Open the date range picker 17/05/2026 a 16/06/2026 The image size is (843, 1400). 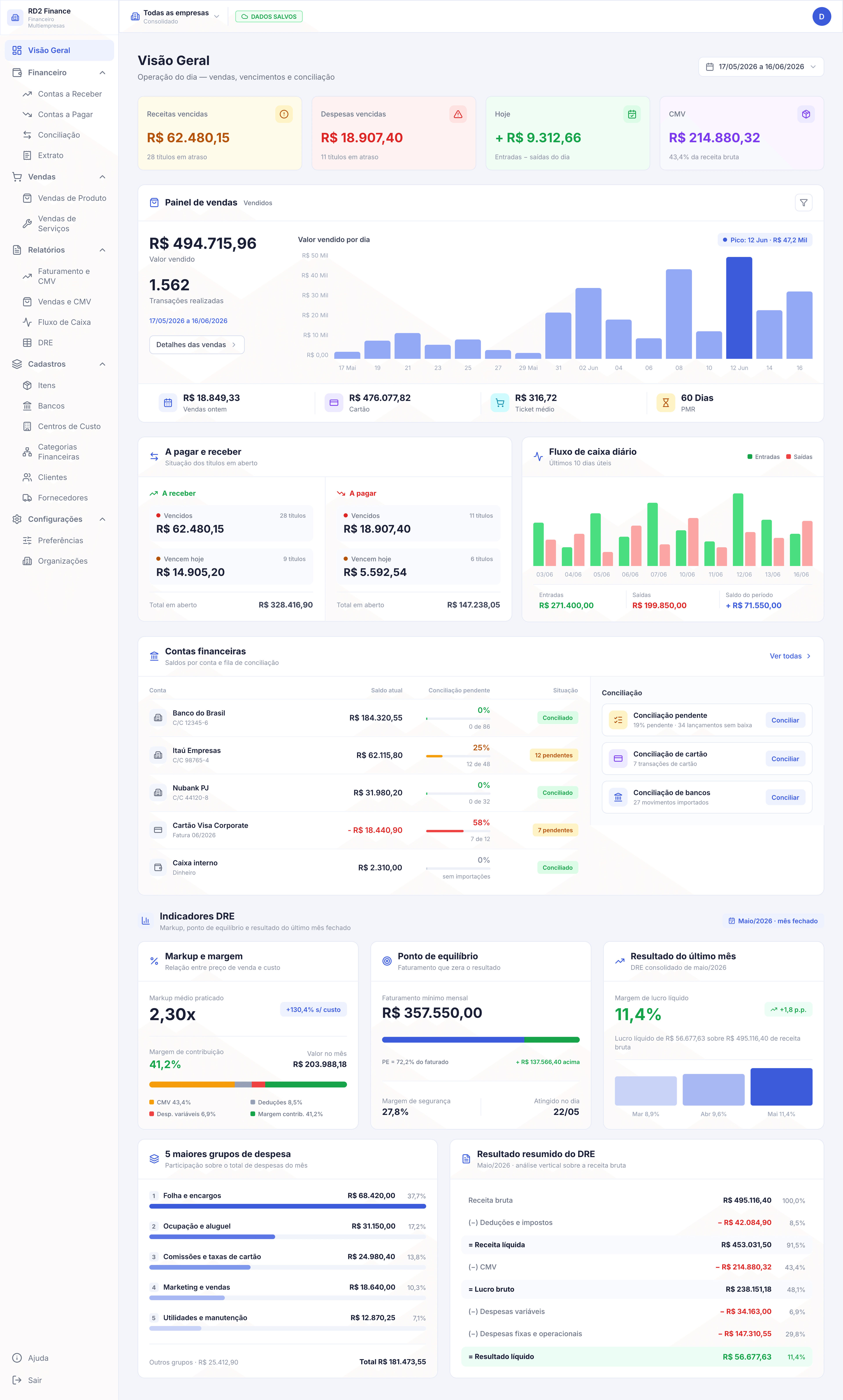(761, 66)
